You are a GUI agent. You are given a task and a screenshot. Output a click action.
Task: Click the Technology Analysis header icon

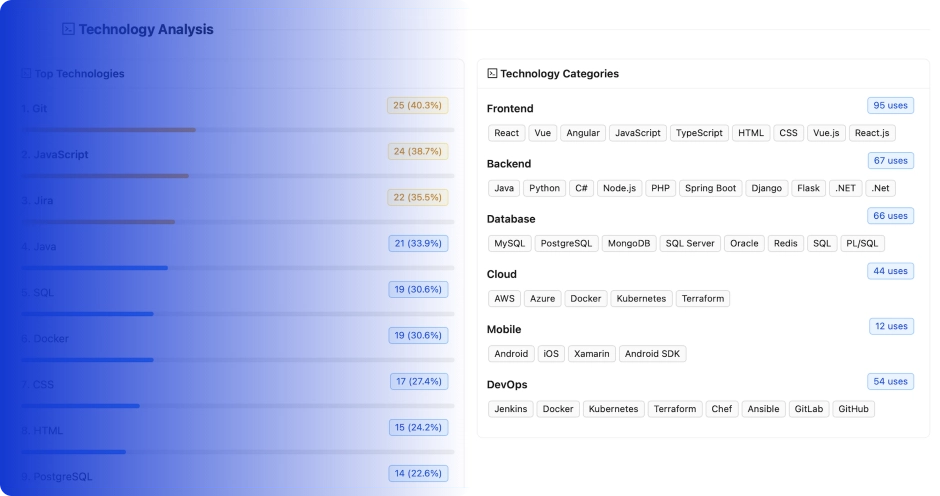[68, 29]
